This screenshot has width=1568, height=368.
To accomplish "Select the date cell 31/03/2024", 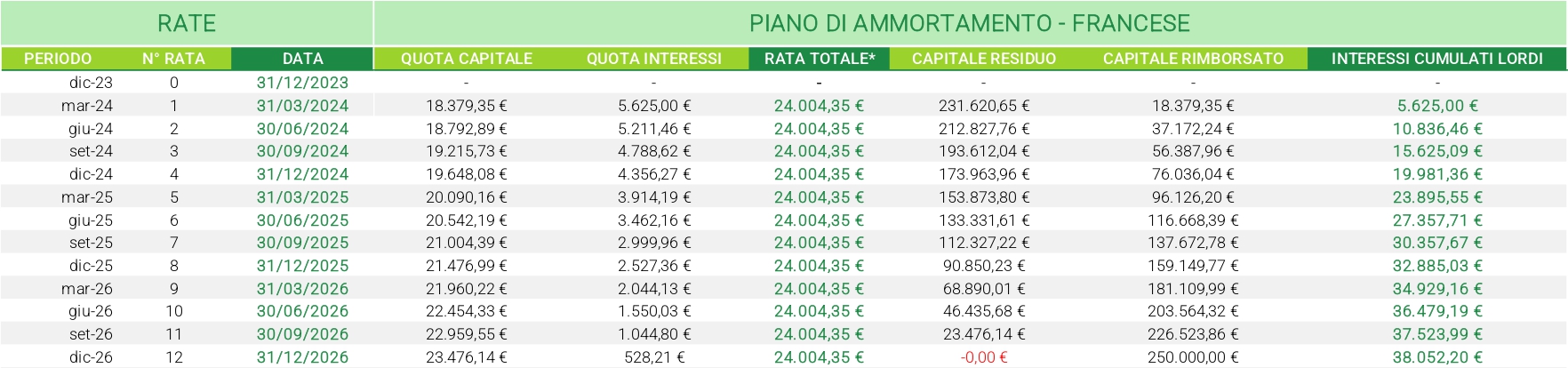I will [302, 106].
